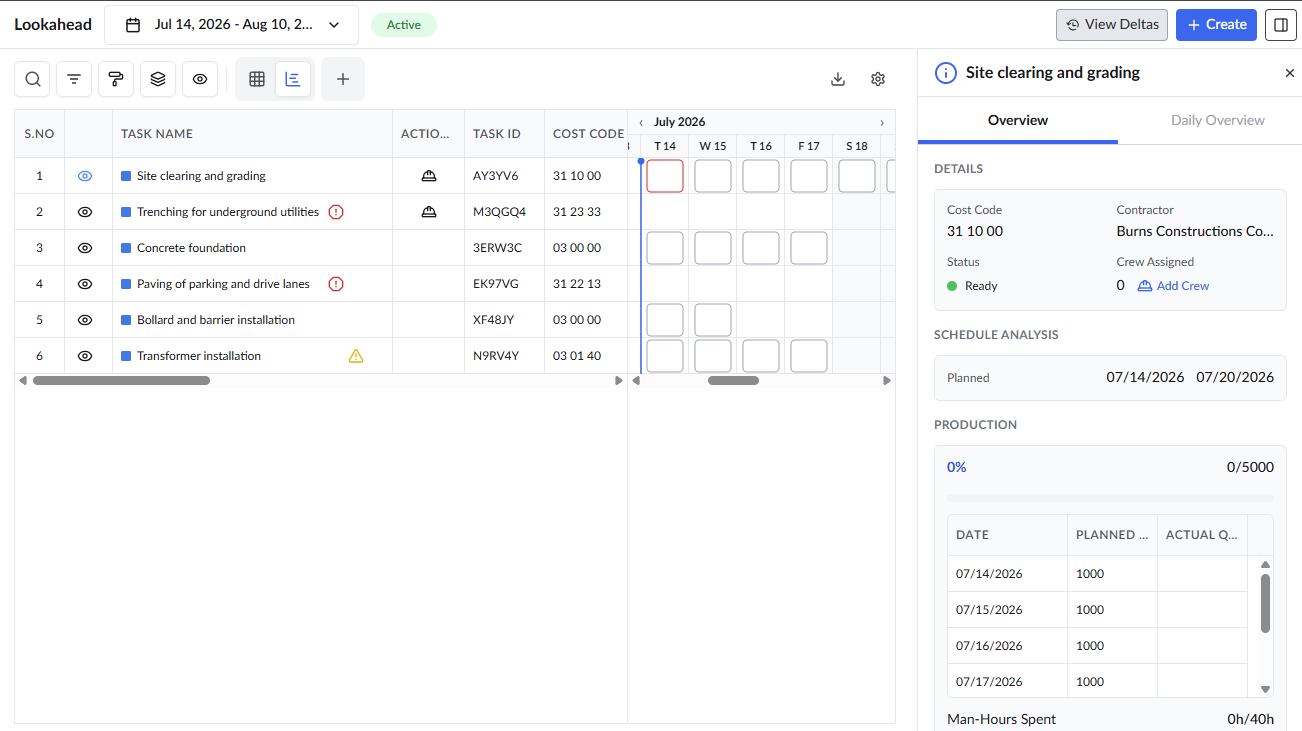Click blue color square of Site clearing task
This screenshot has width=1302, height=731.
[126, 176]
